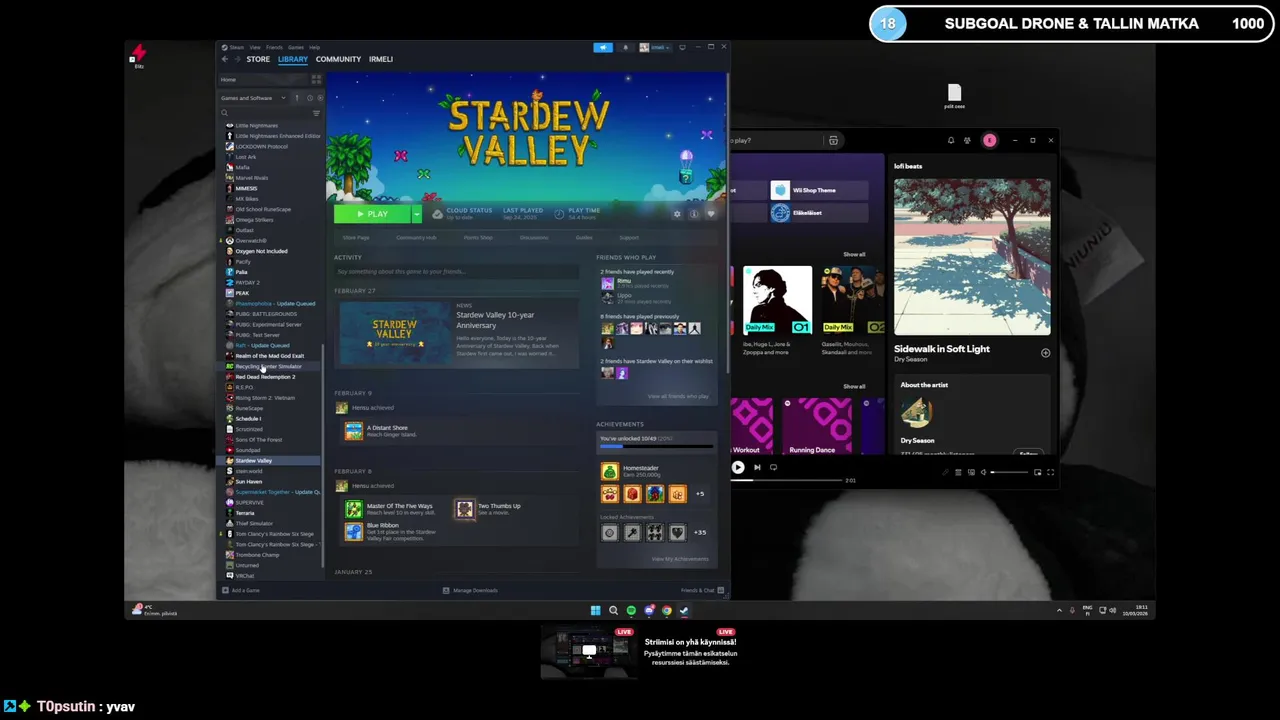Image resolution: width=1280 pixels, height=720 pixels.
Task: Open the Steam menu
Action: click(x=236, y=47)
